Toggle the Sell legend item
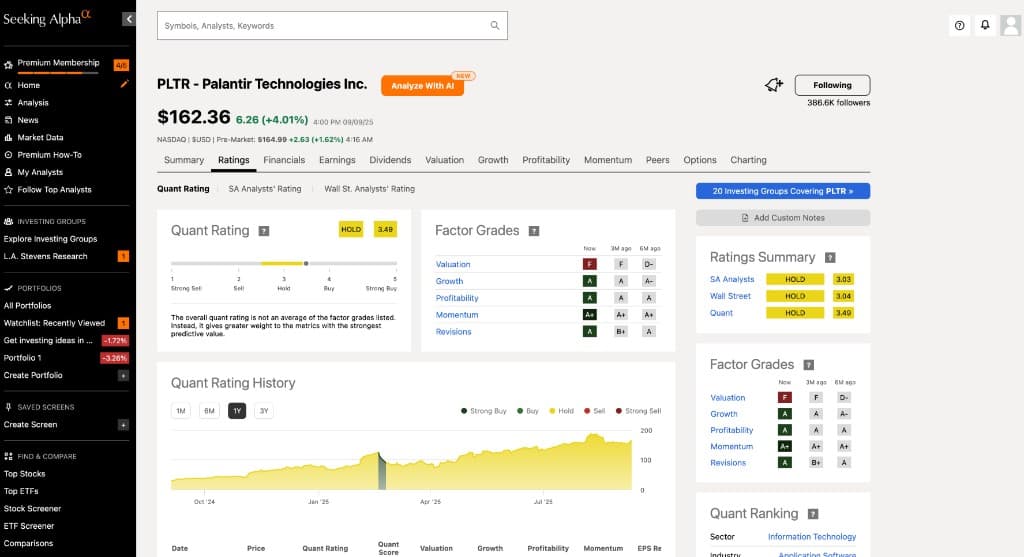Viewport: 1024px width, 557px height. pyautogui.click(x=594, y=411)
